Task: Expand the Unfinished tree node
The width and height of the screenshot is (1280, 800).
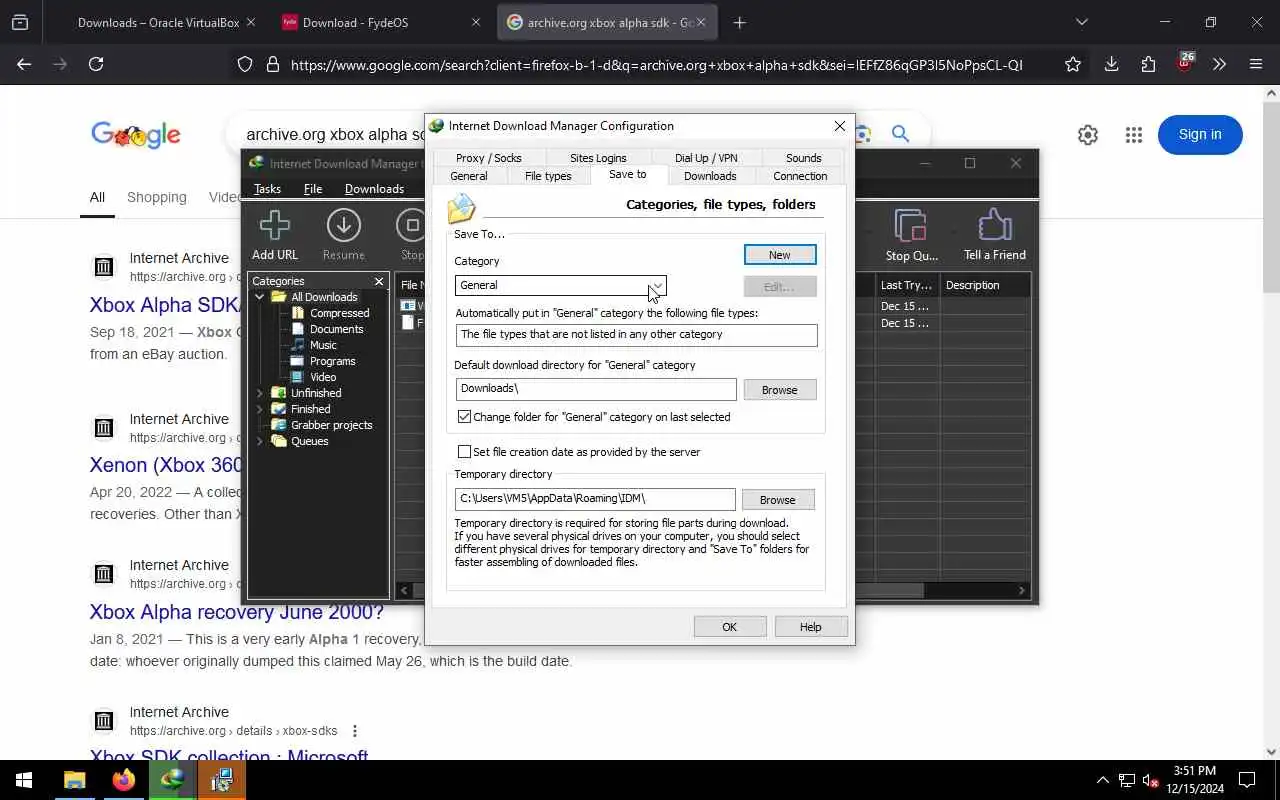Action: [x=260, y=393]
